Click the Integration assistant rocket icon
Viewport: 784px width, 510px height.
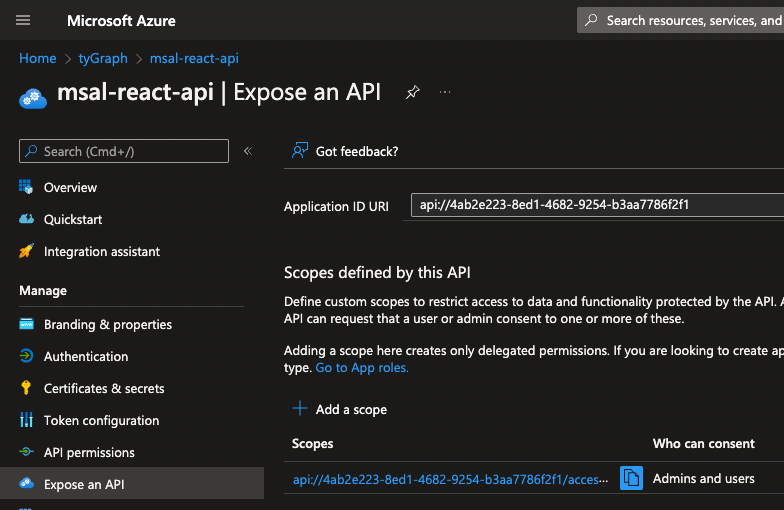click(x=26, y=251)
